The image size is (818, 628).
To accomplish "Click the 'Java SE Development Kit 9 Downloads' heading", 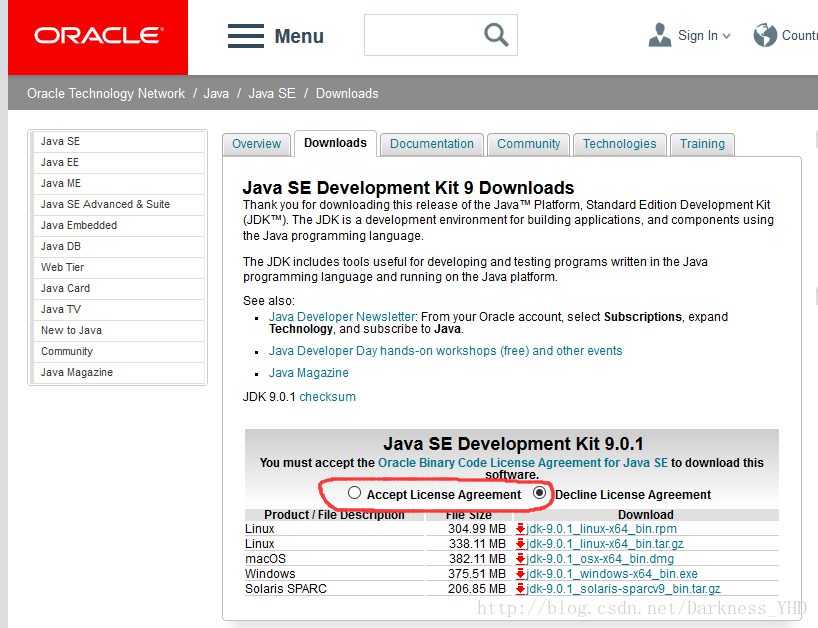I will [408, 188].
